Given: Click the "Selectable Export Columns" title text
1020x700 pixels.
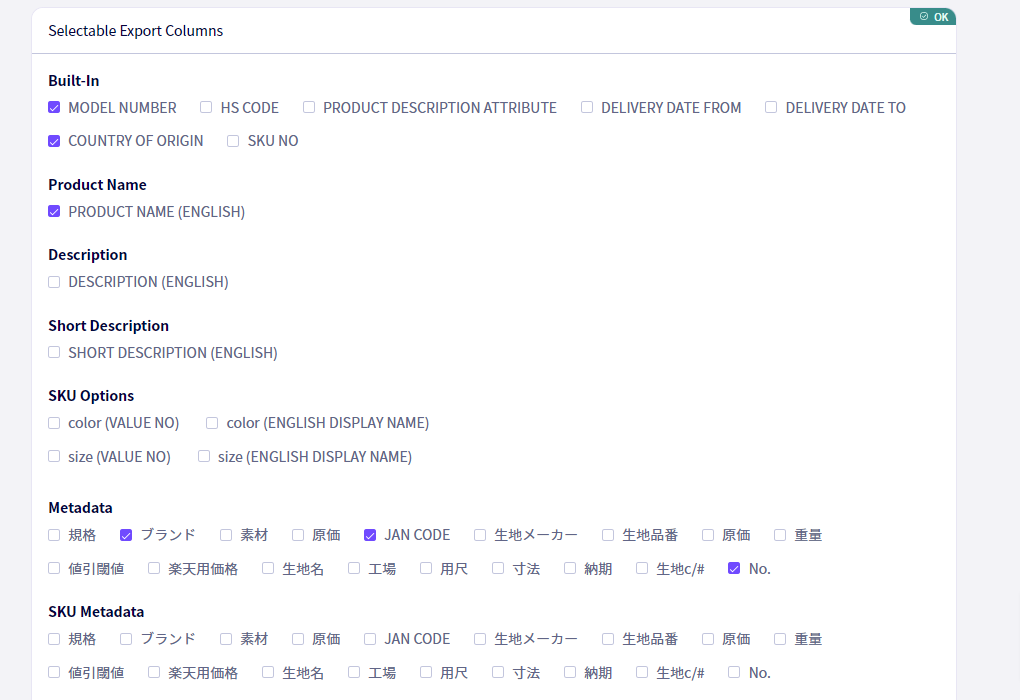Looking at the screenshot, I should tap(135, 31).
